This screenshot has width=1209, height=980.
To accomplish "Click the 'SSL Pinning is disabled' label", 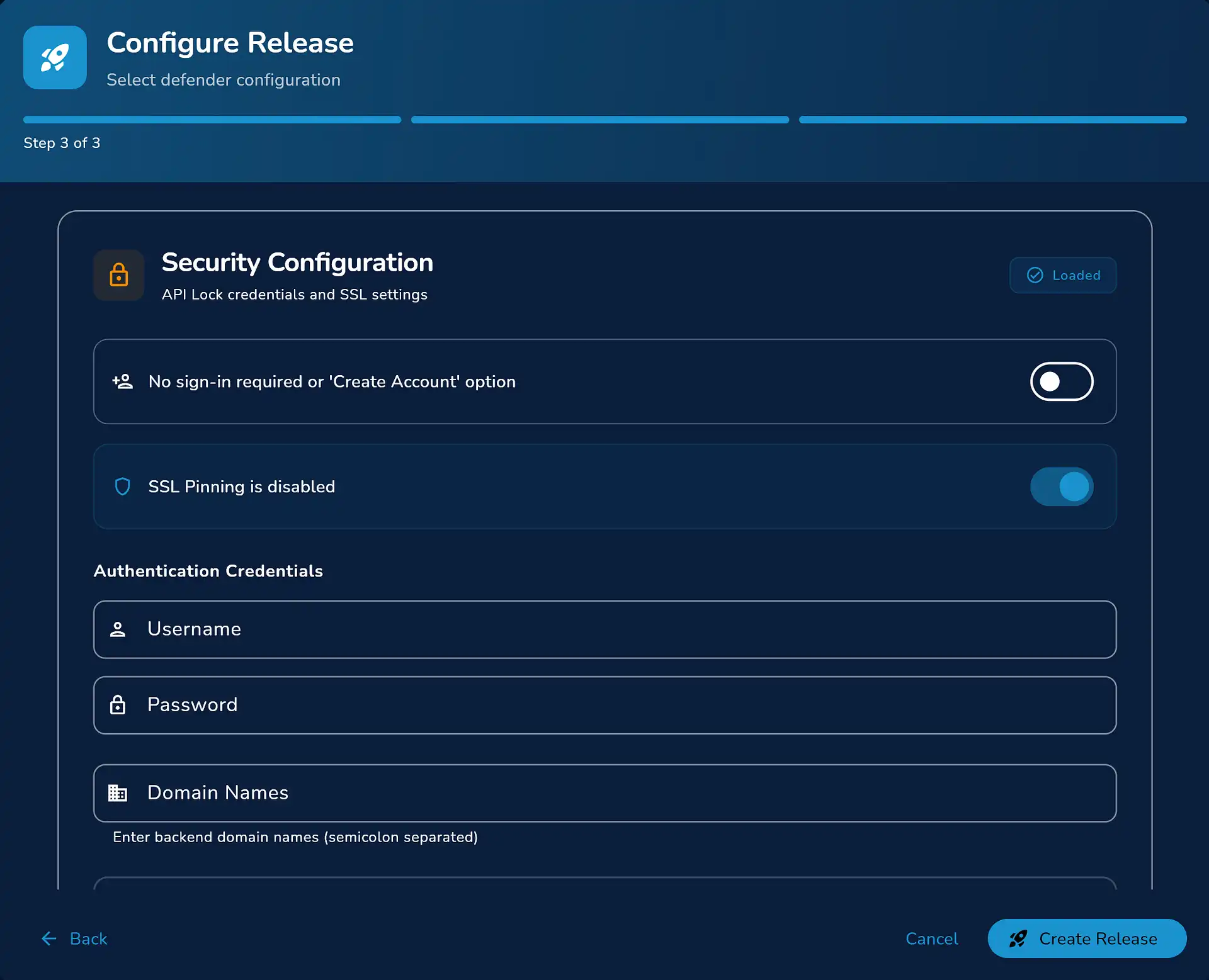I will [242, 487].
